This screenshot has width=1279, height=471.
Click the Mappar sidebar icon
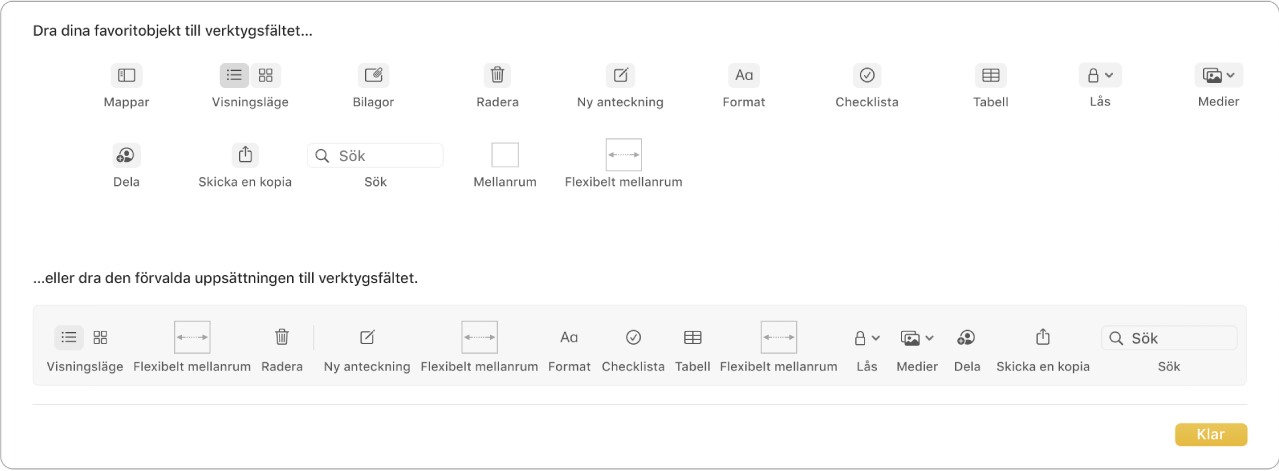(x=126, y=75)
